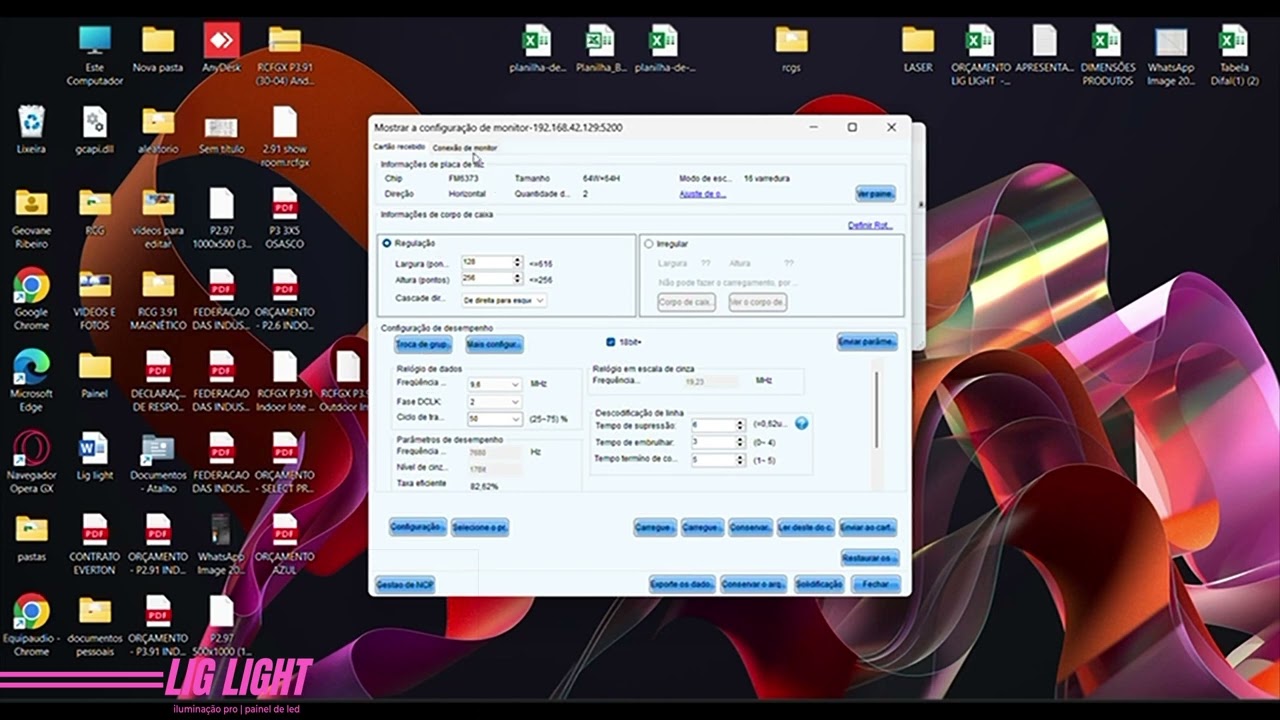Viewport: 1280px width, 720px height.
Task: Open the APRESENTA... file icon
Action: (1044, 49)
